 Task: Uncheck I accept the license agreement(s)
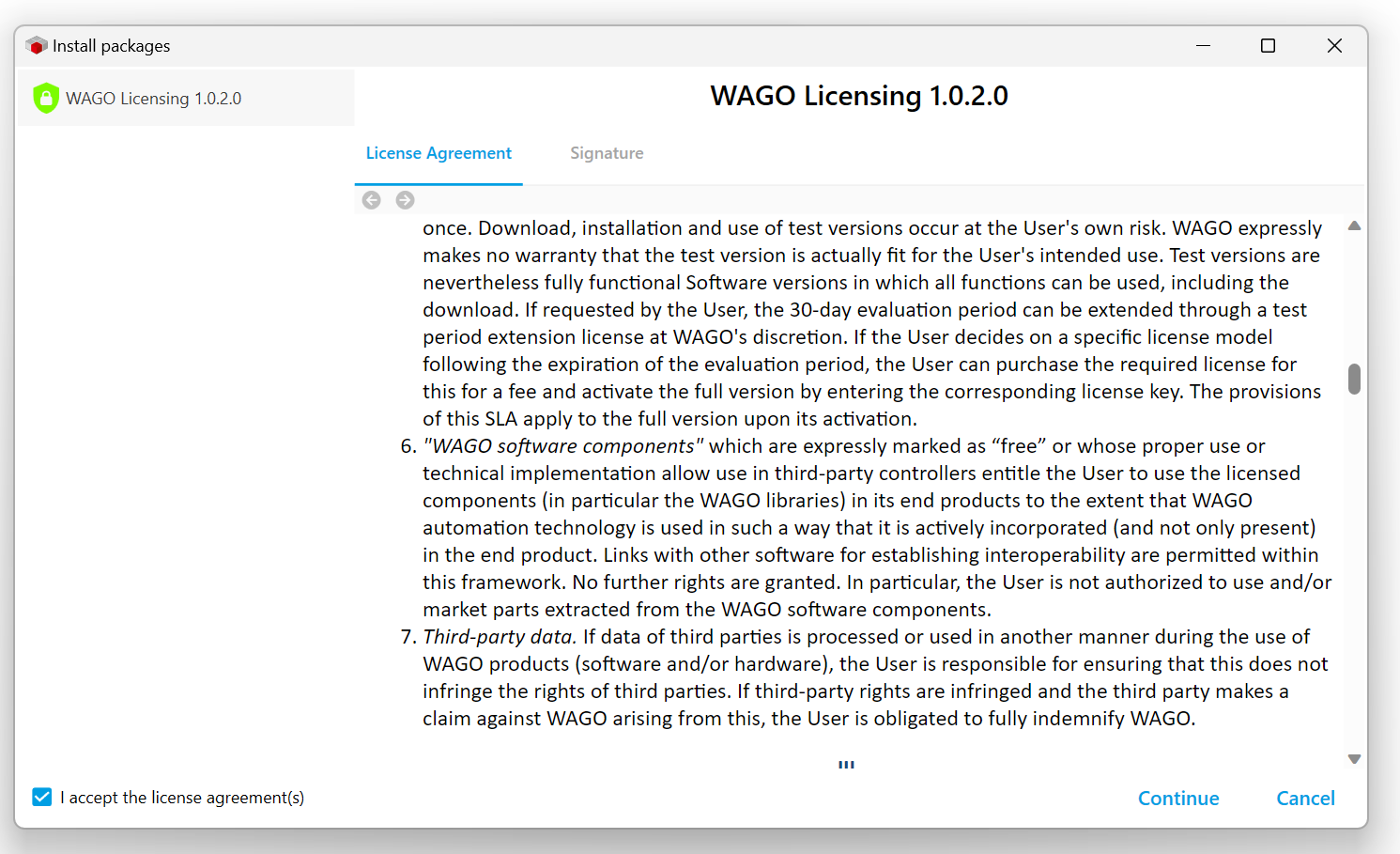click(x=42, y=797)
